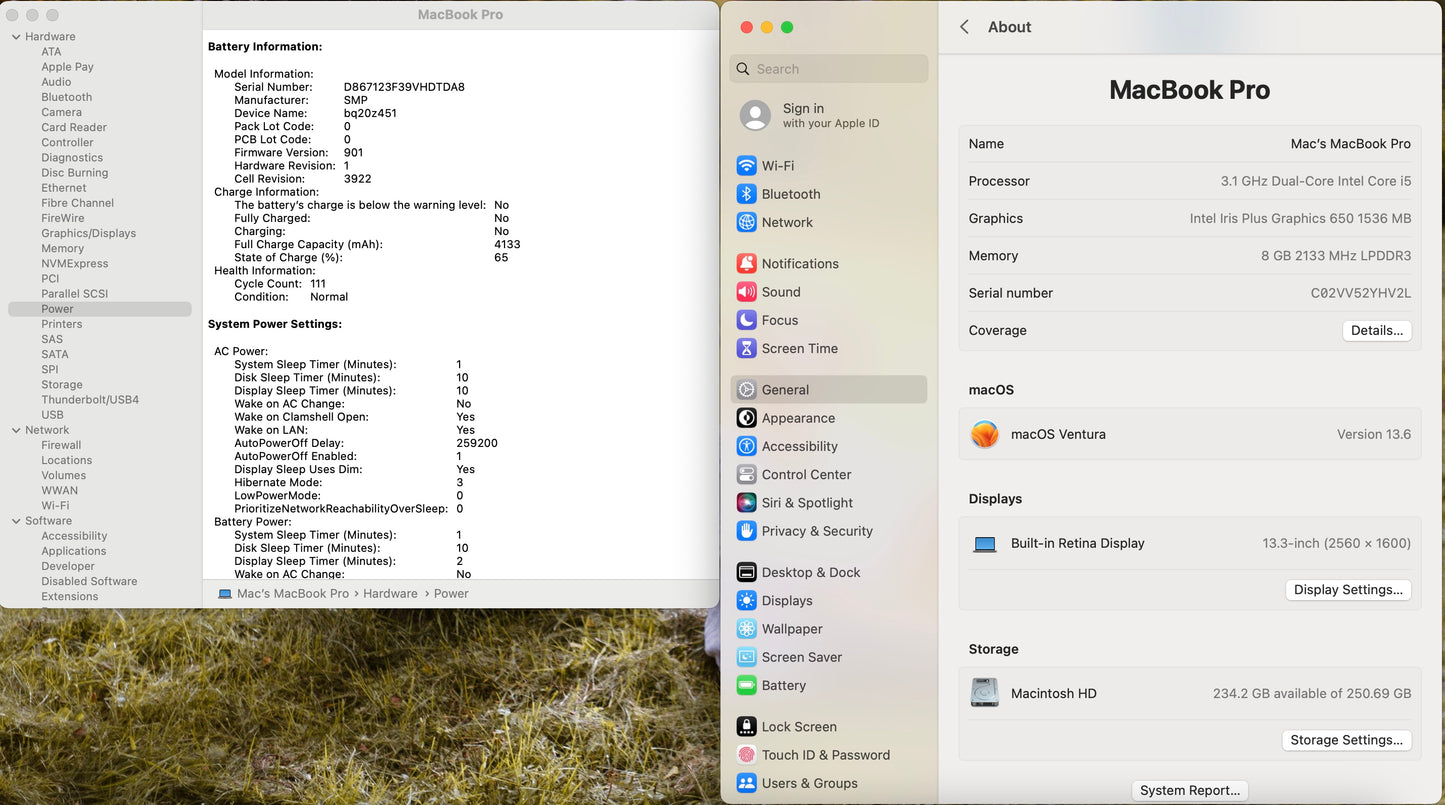1445x805 pixels.
Task: Collapse the Hardware section in System Report
Action: pos(16,37)
